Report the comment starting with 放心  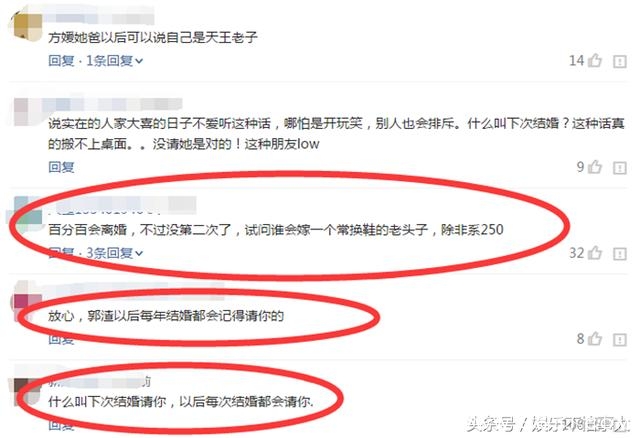(620, 340)
